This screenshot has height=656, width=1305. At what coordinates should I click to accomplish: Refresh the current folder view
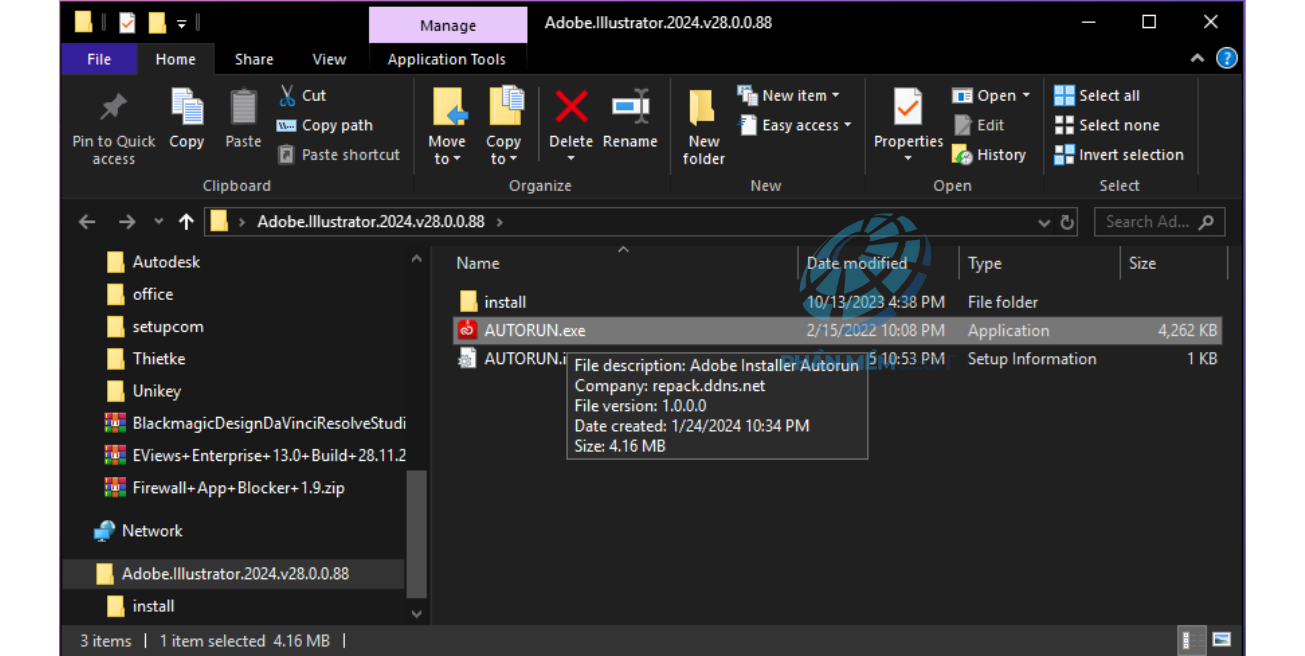click(x=1068, y=222)
